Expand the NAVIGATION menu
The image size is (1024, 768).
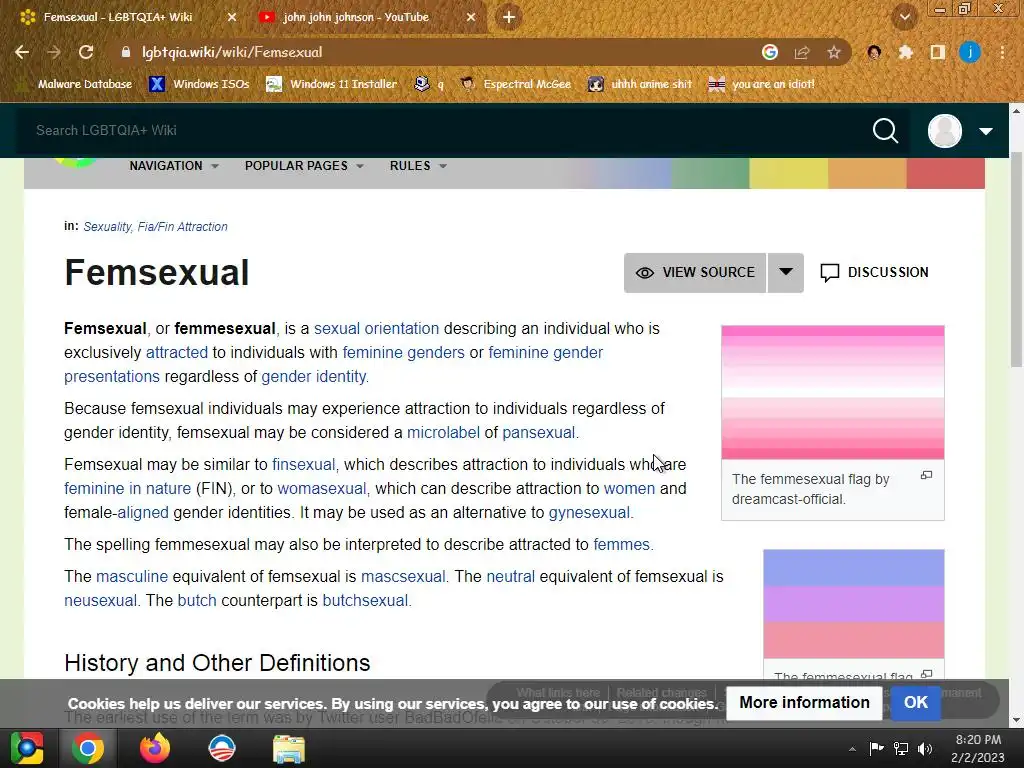pos(174,166)
